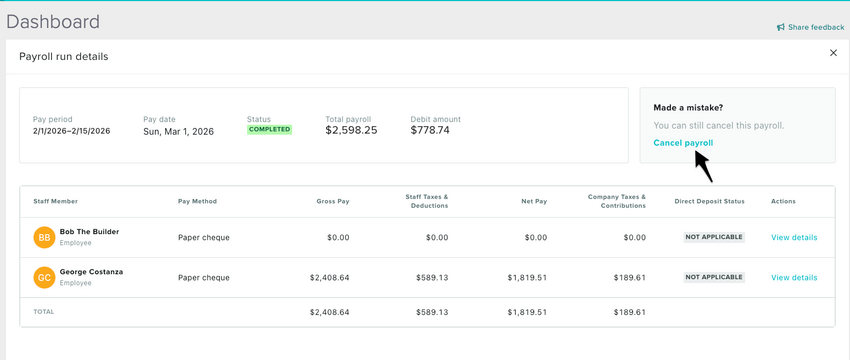Click George Costanza's Paper cheque cell
The width and height of the screenshot is (850, 360).
[204, 278]
